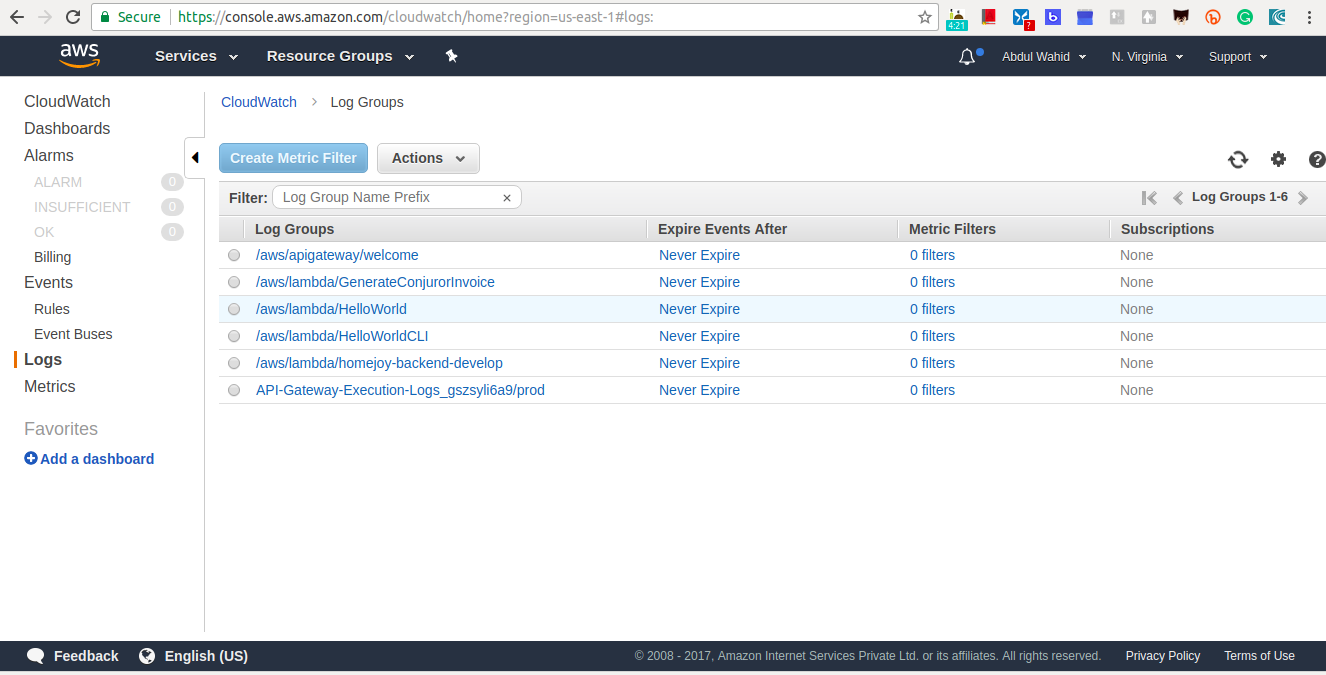Go to previous page of log groups
This screenshot has width=1326, height=675.
click(x=1178, y=198)
